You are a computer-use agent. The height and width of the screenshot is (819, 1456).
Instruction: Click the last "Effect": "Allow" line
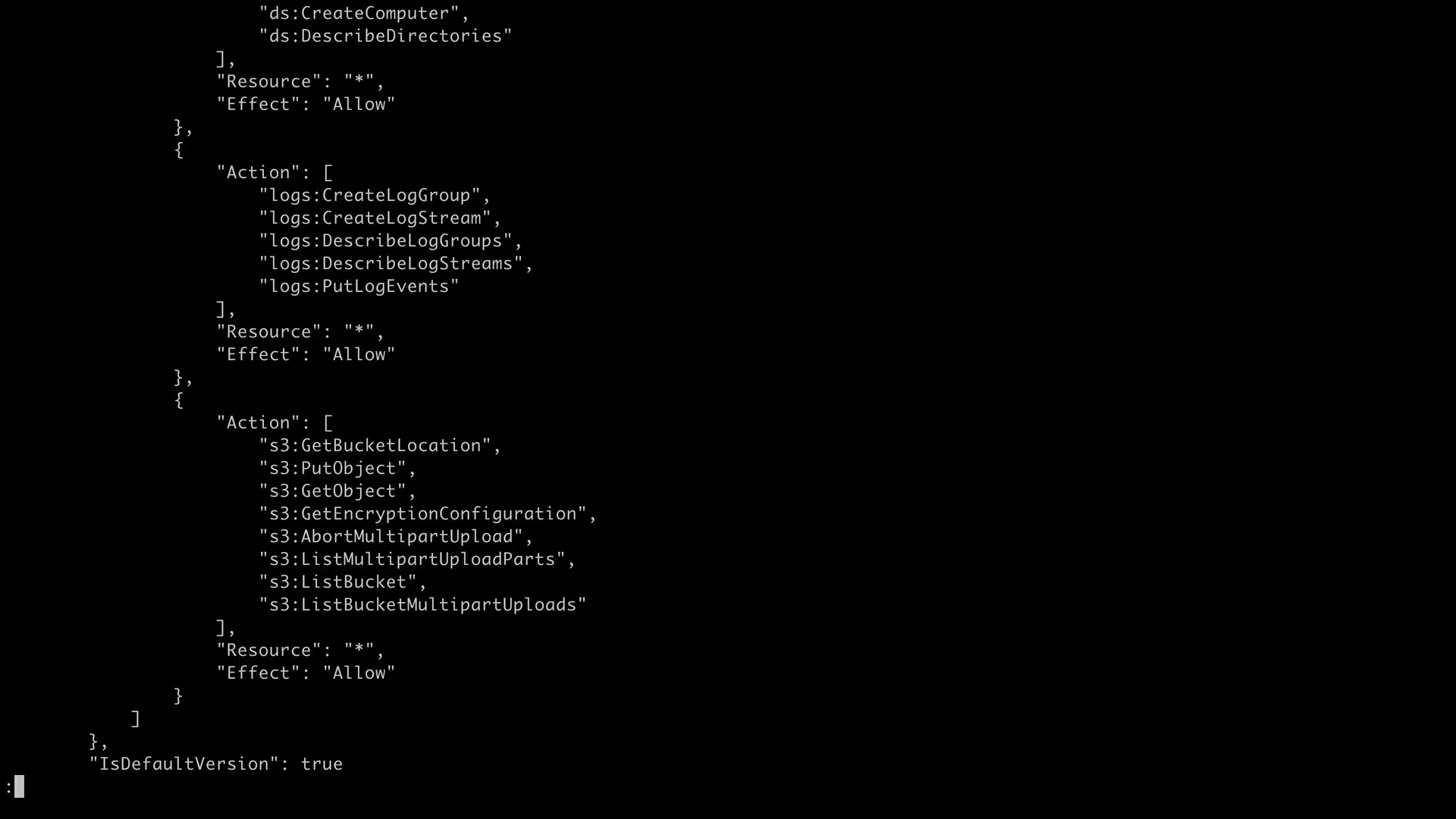pyautogui.click(x=306, y=673)
